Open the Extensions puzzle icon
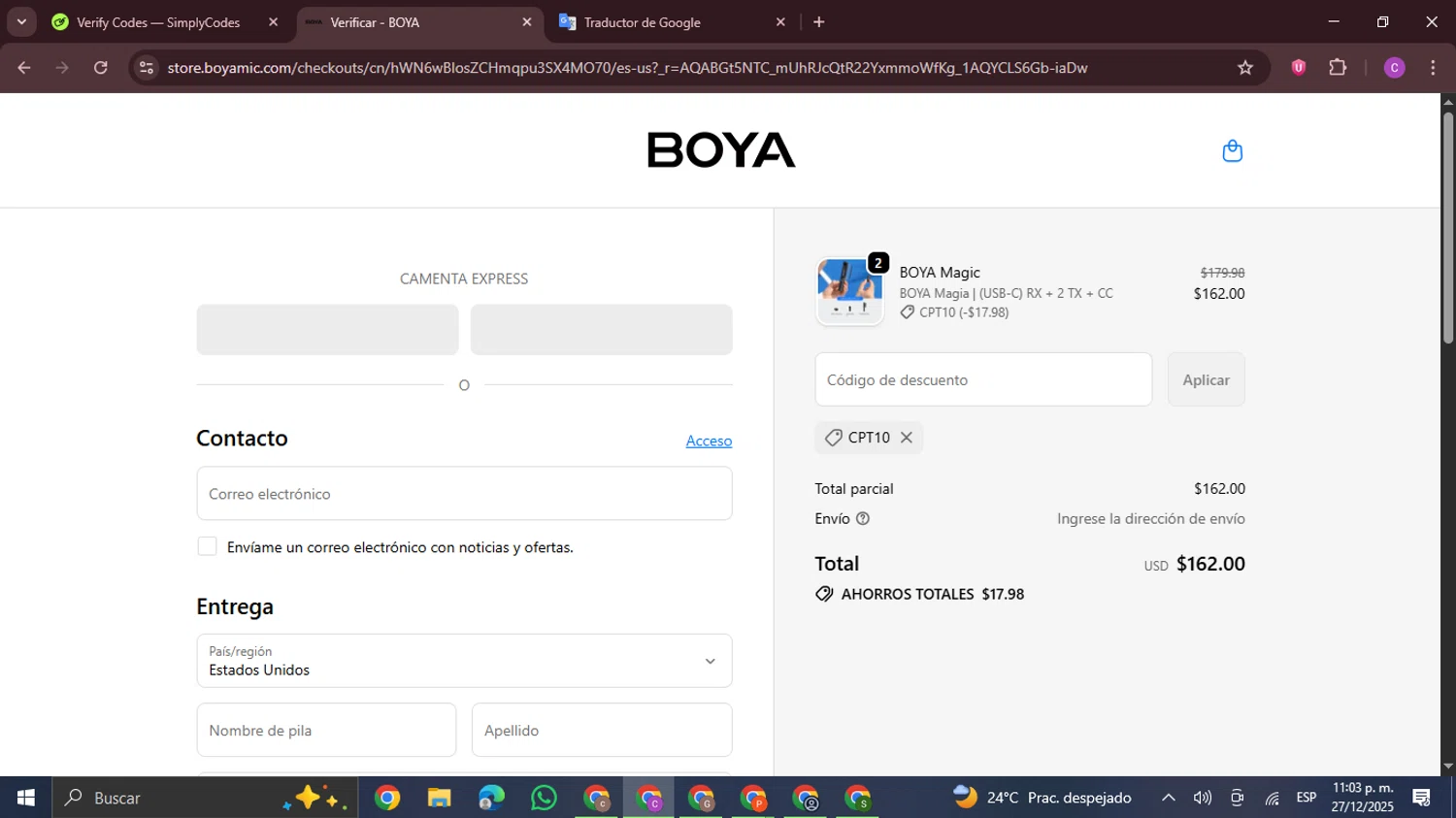1456x818 pixels. point(1338,68)
